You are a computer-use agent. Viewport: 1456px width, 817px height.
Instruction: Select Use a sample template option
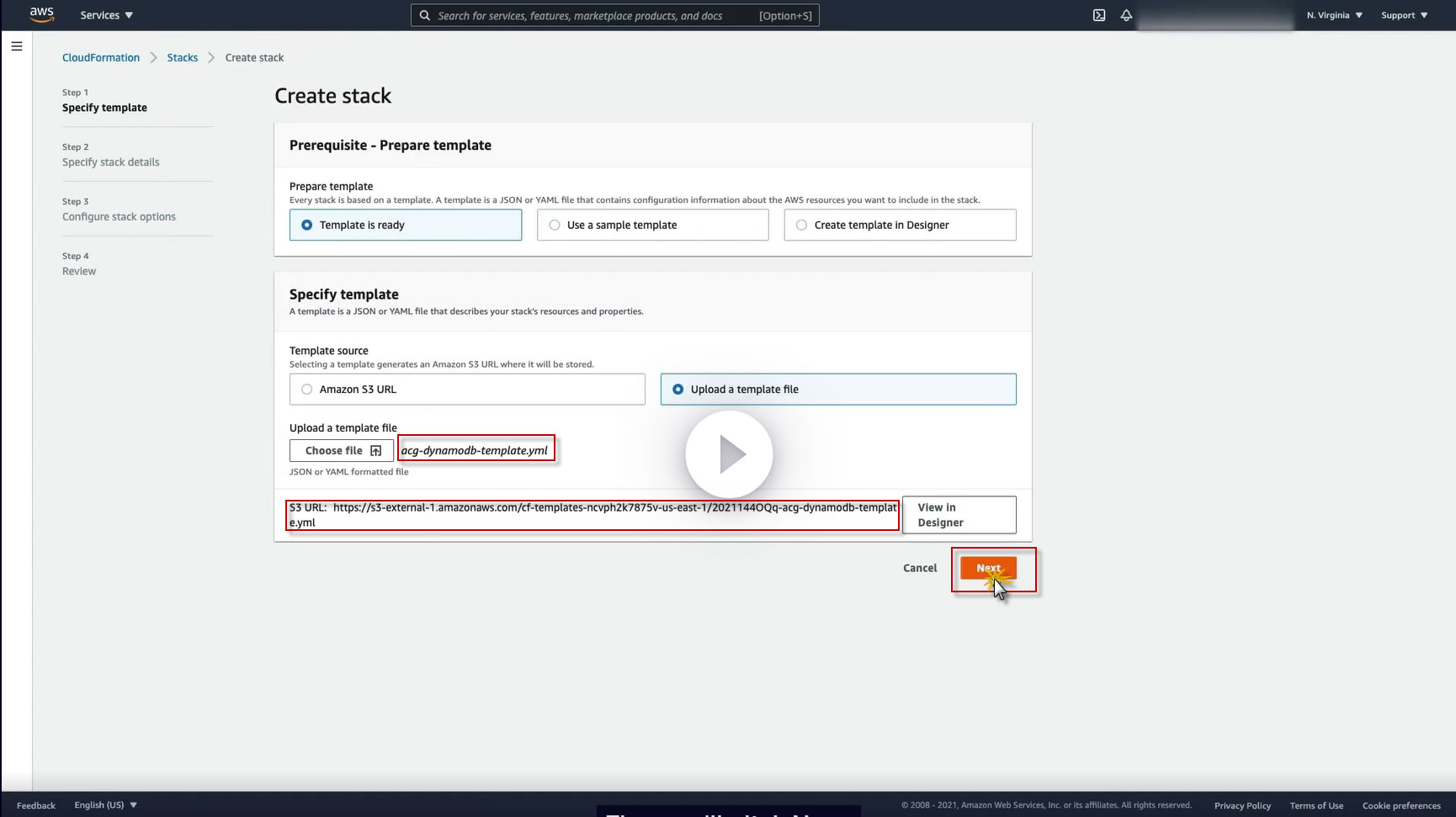(x=653, y=225)
